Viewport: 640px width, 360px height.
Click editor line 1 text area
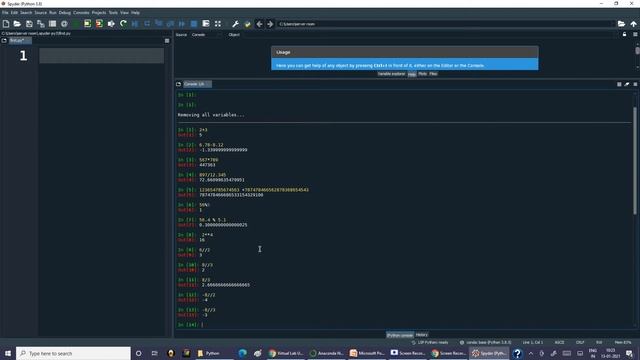[102, 56]
